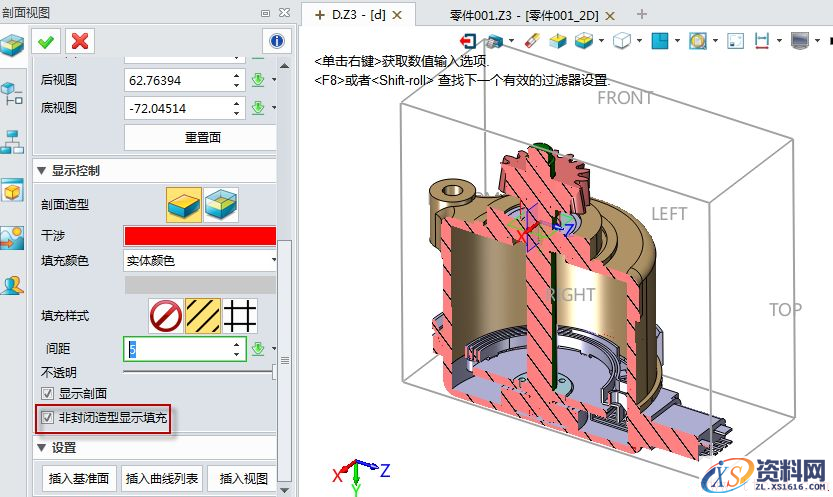This screenshot has height=497, width=833.
Task: Open dropdown arrow next to wireframe cube
Action: click(639, 41)
